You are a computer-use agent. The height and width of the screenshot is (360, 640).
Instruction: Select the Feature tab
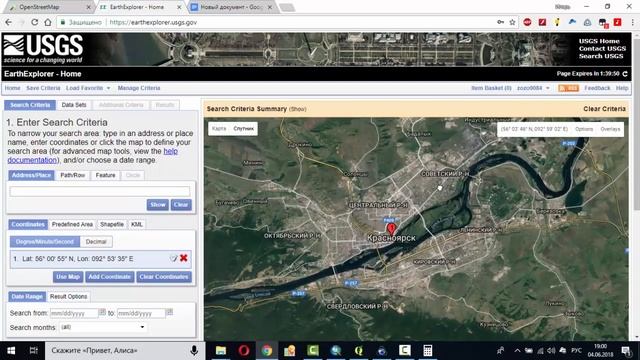(105, 175)
